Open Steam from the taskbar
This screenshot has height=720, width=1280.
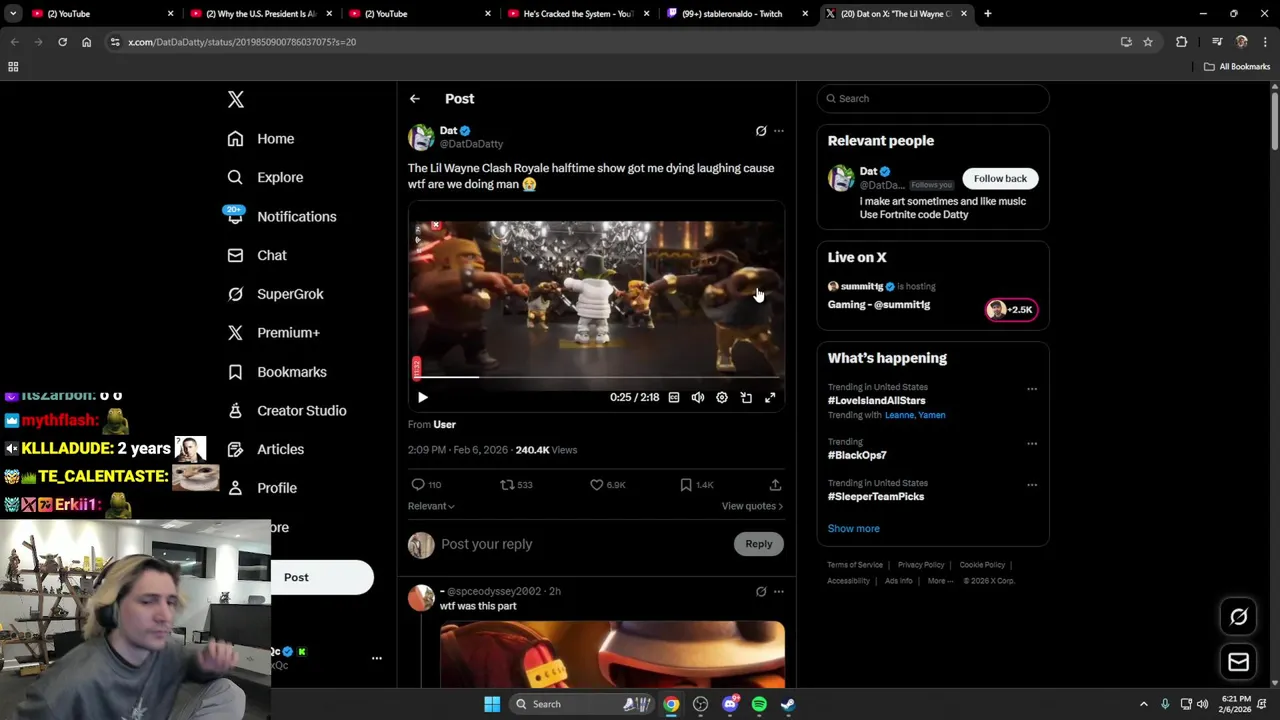click(x=788, y=704)
